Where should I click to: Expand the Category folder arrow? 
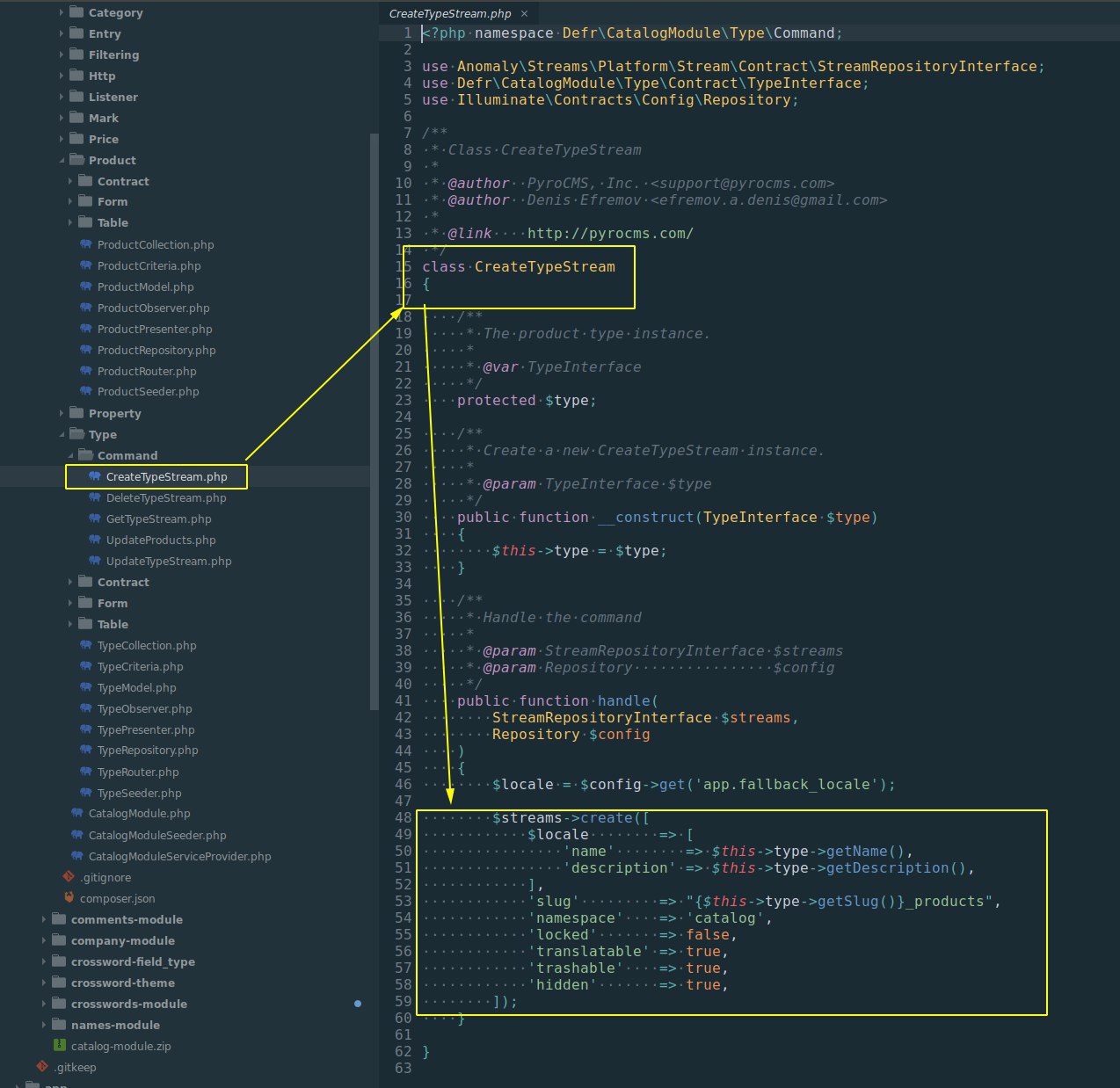[62, 12]
